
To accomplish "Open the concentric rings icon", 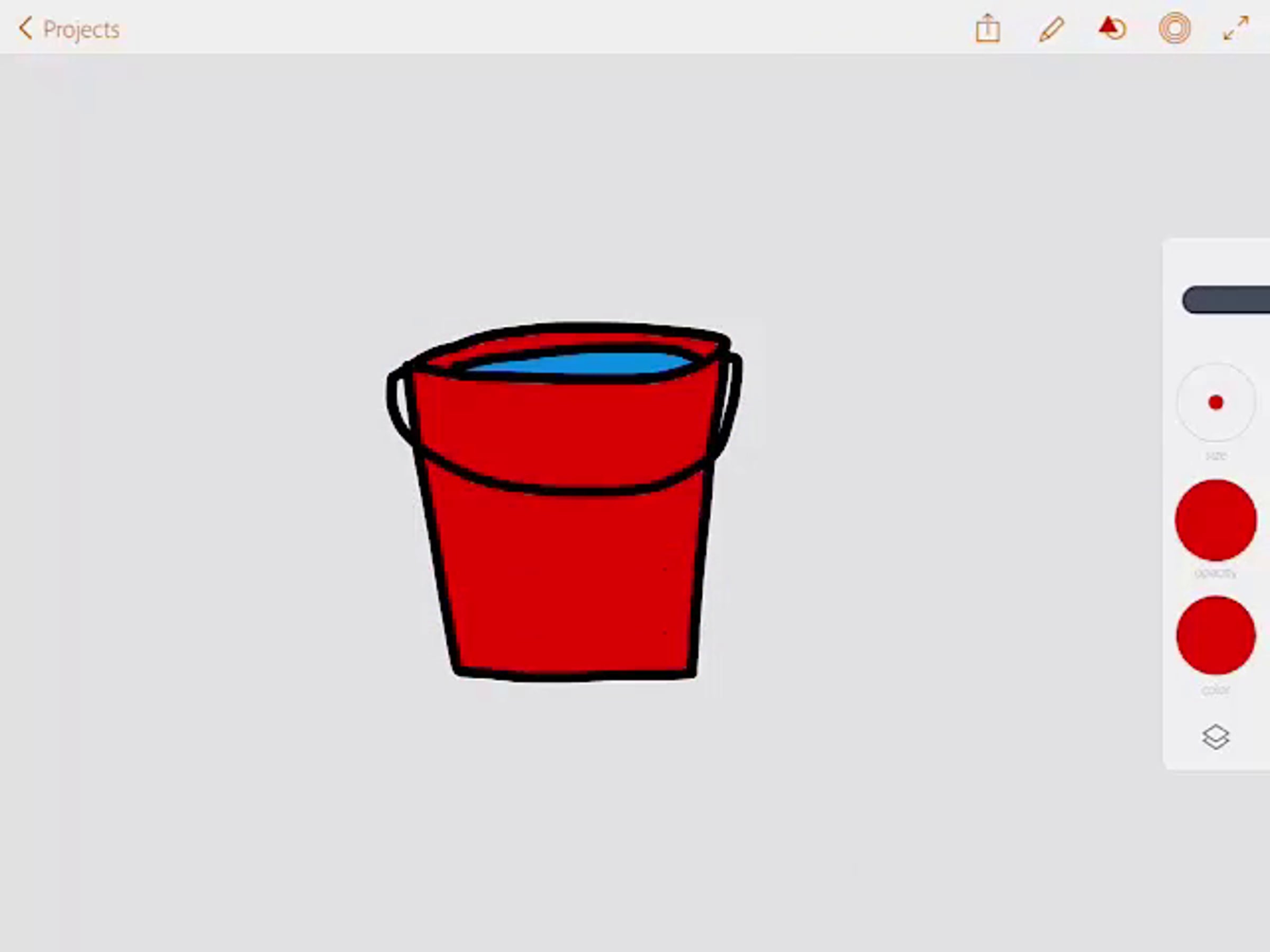I will coord(1175,28).
